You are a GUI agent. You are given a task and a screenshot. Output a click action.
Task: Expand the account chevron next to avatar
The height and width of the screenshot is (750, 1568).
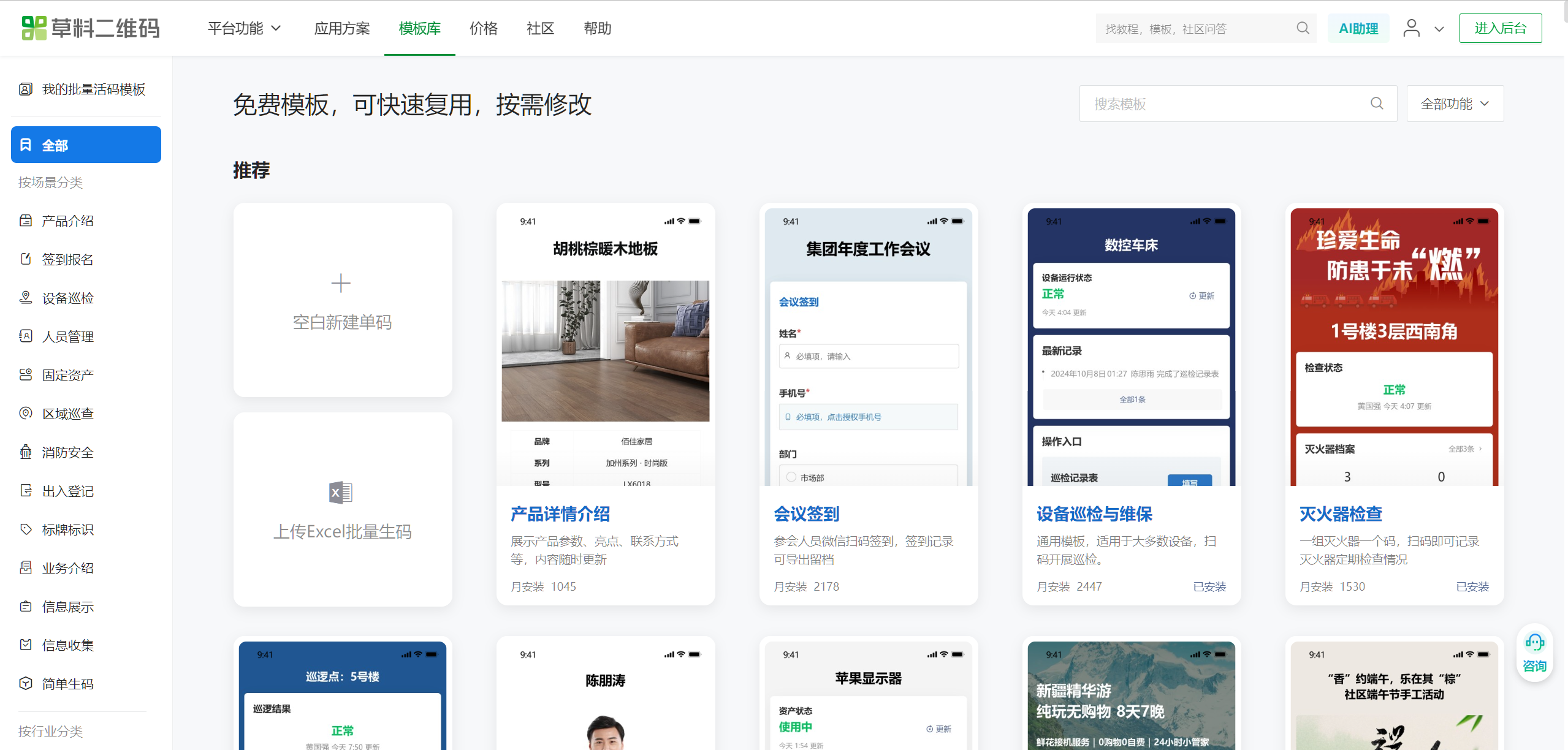pyautogui.click(x=1439, y=29)
